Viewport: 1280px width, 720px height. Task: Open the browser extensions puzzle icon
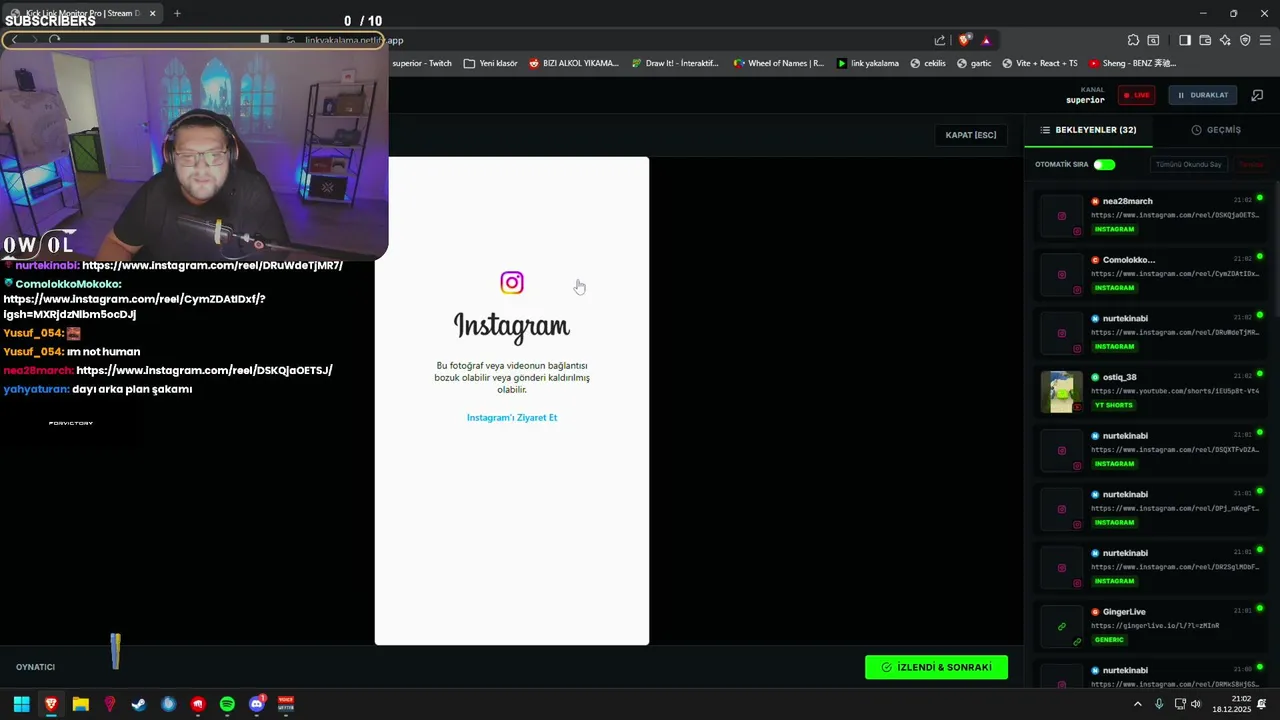[1133, 40]
